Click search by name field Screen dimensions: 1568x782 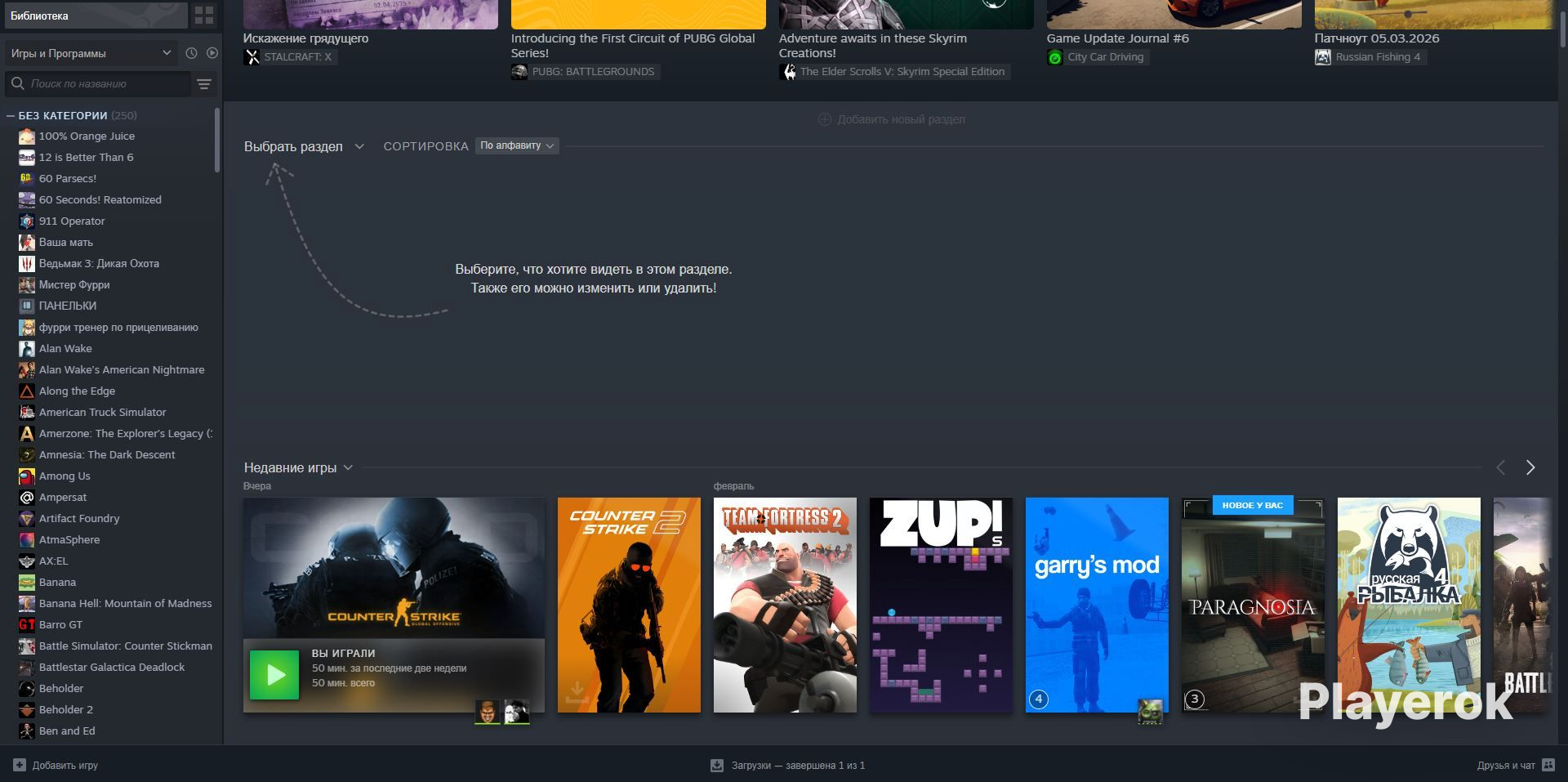(98, 83)
